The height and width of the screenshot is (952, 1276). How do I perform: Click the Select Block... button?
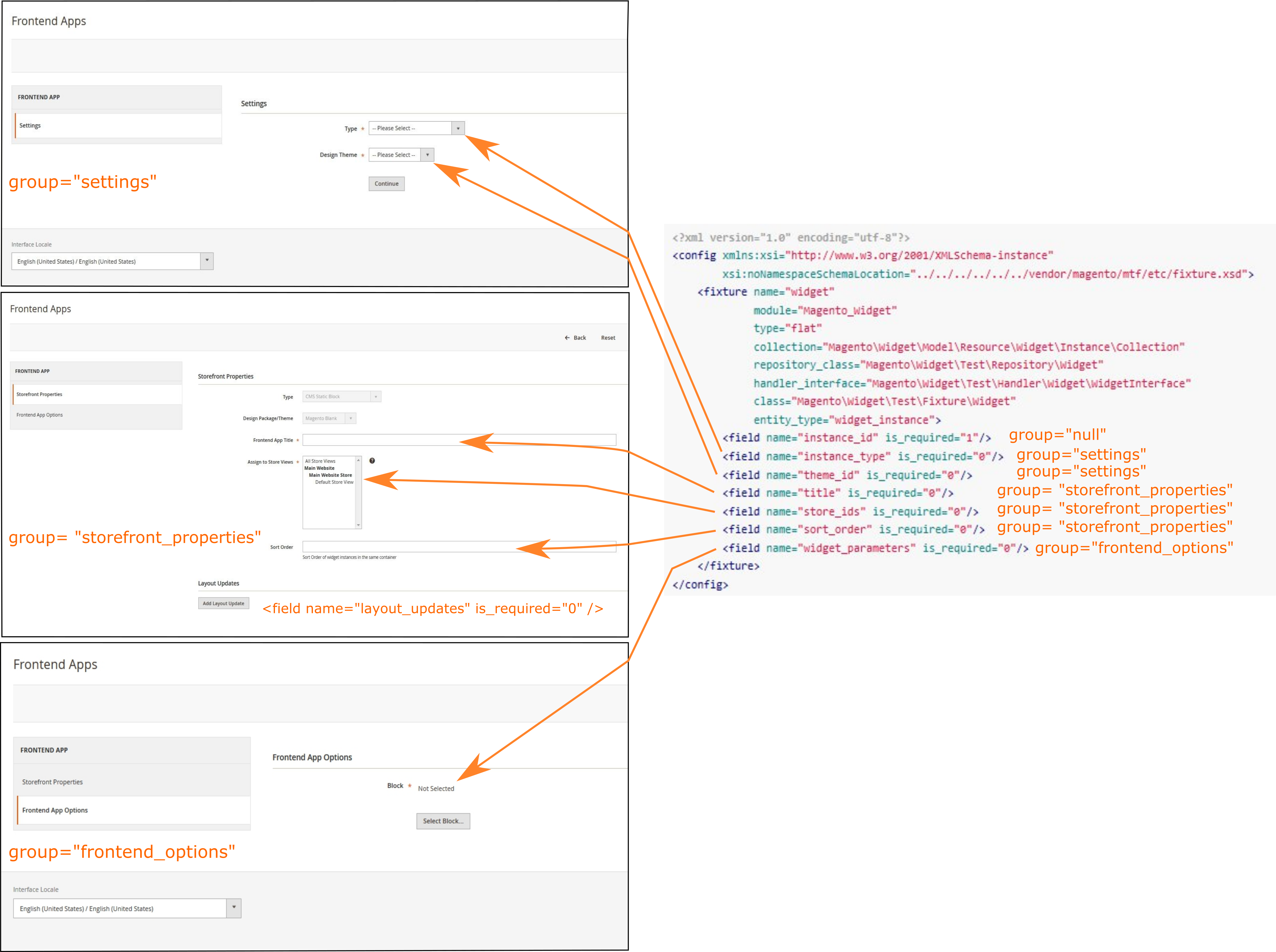(443, 821)
